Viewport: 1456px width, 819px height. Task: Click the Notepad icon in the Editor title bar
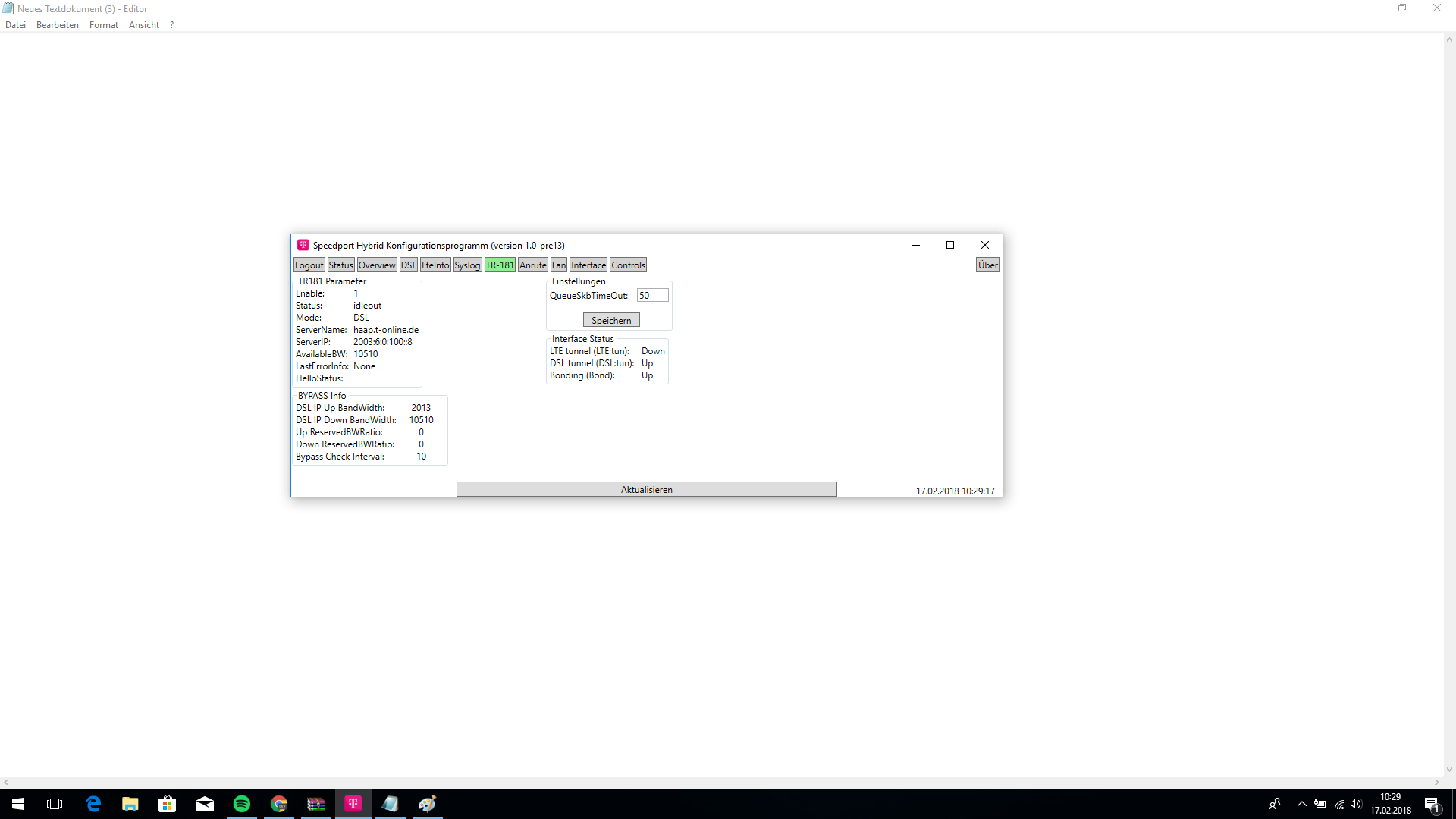(x=8, y=8)
